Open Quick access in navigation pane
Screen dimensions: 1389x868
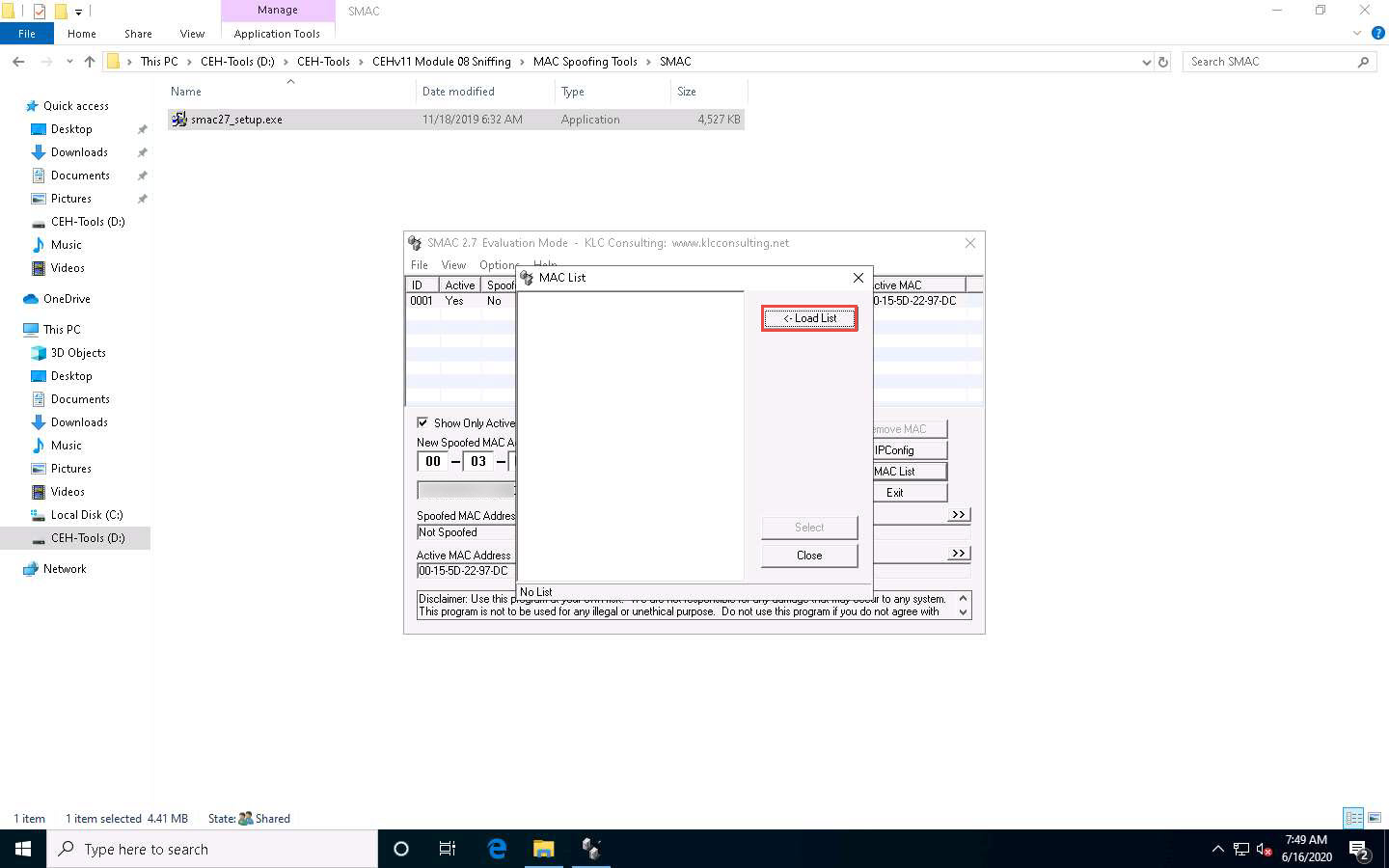(76, 106)
